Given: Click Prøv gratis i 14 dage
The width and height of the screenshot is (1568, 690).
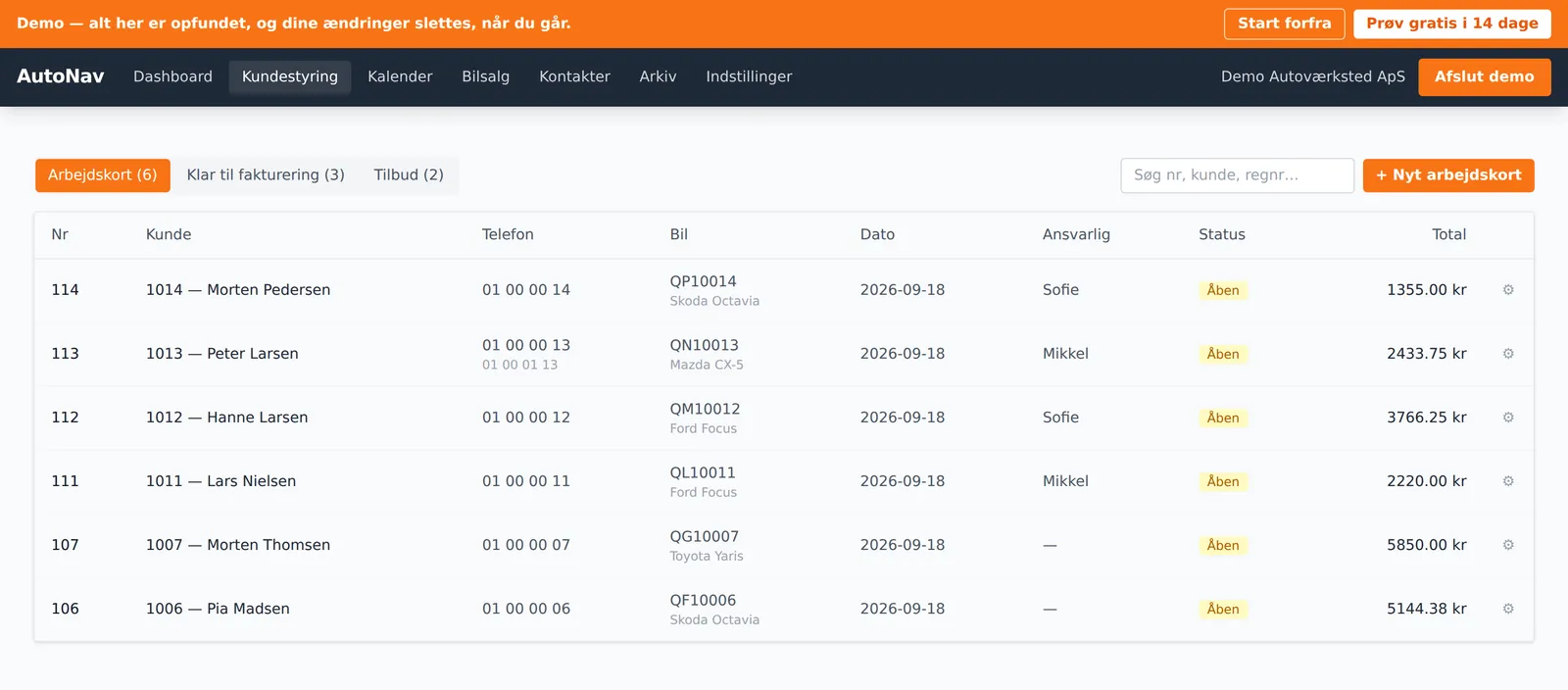Looking at the screenshot, I should 1452,24.
